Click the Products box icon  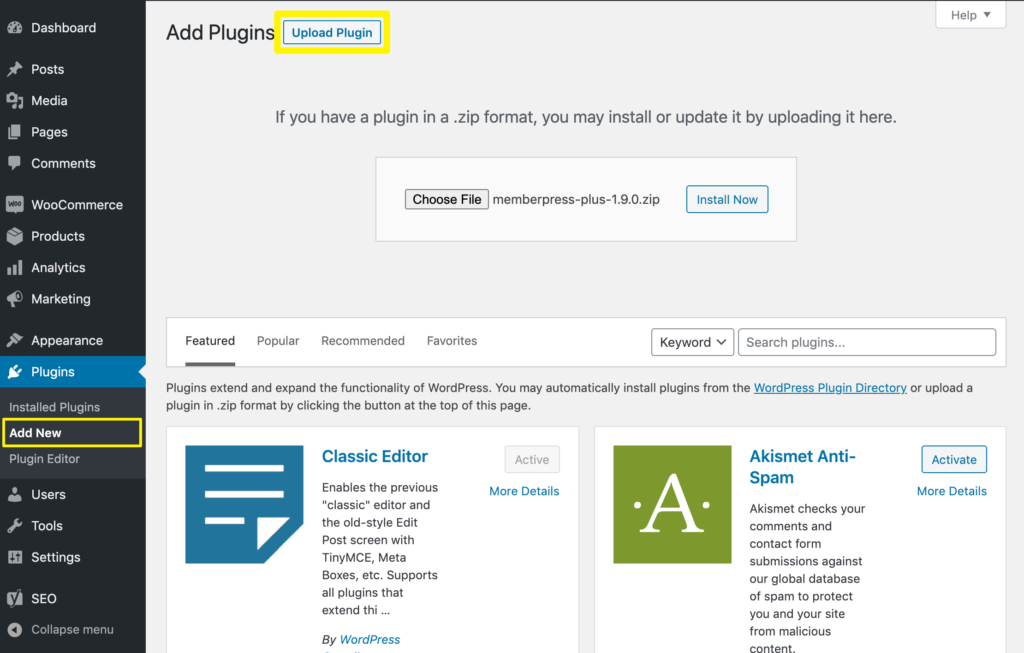click(14, 236)
